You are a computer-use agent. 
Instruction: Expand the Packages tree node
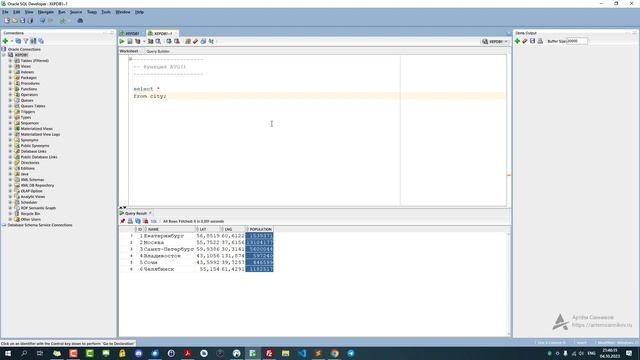(x=11, y=78)
